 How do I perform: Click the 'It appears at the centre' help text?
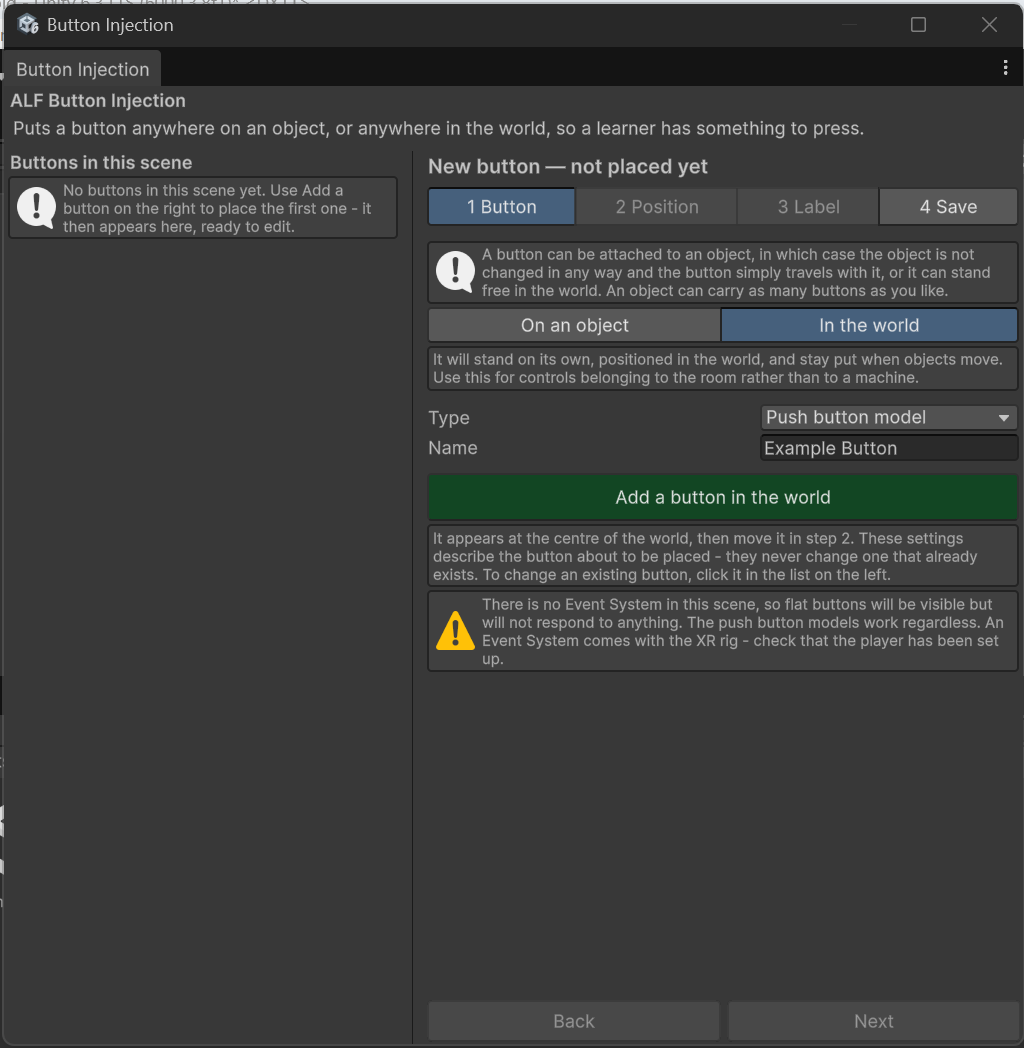(705, 556)
